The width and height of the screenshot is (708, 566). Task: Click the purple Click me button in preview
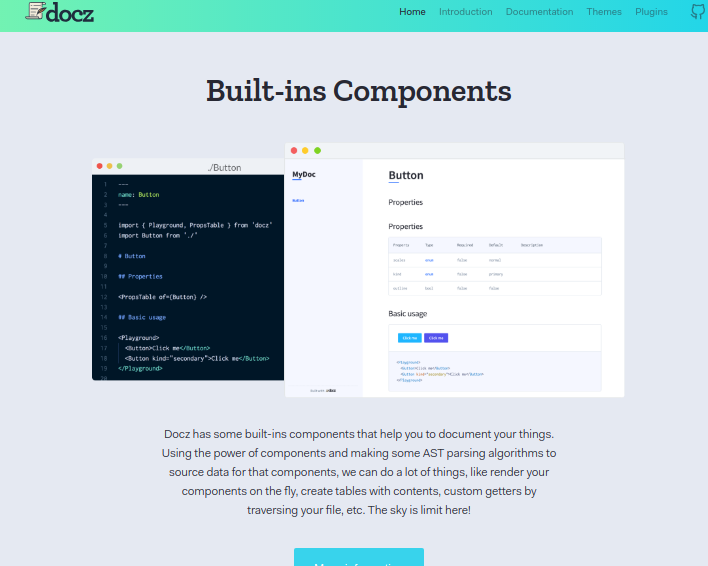point(436,338)
